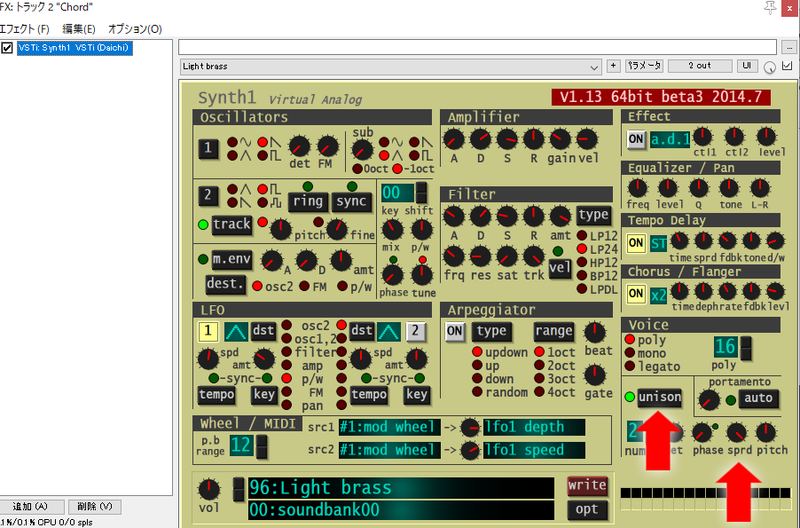Click the LFO 1 waveform icon
This screenshot has width=800, height=528.
pos(236,332)
